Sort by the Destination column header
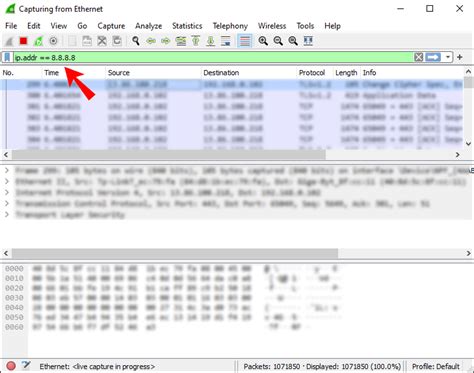Screen dimensions: 474x373 pyautogui.click(x=249, y=73)
